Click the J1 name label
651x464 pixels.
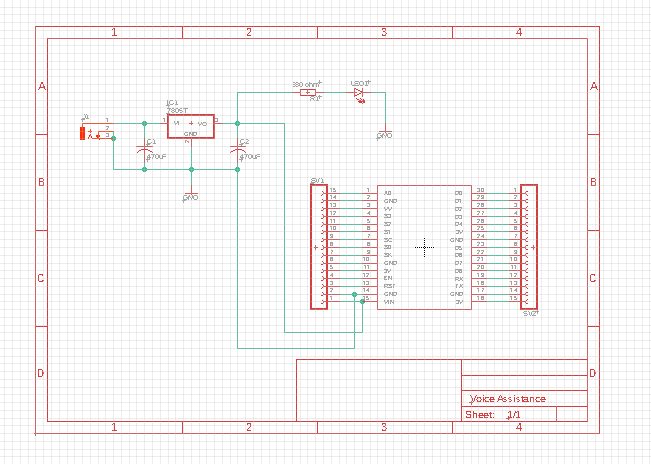click(x=85, y=117)
